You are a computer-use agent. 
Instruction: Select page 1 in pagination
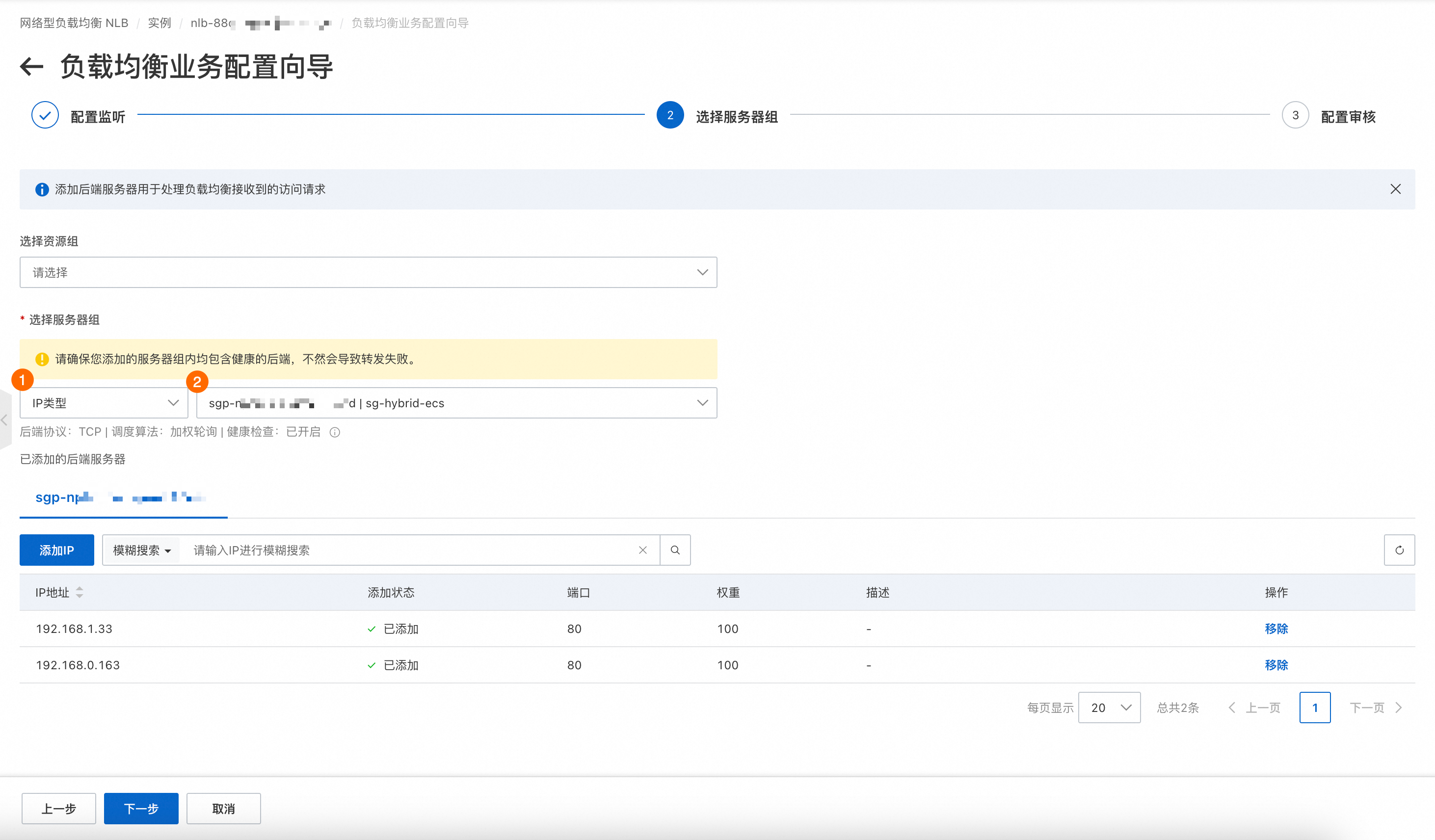[1315, 708]
